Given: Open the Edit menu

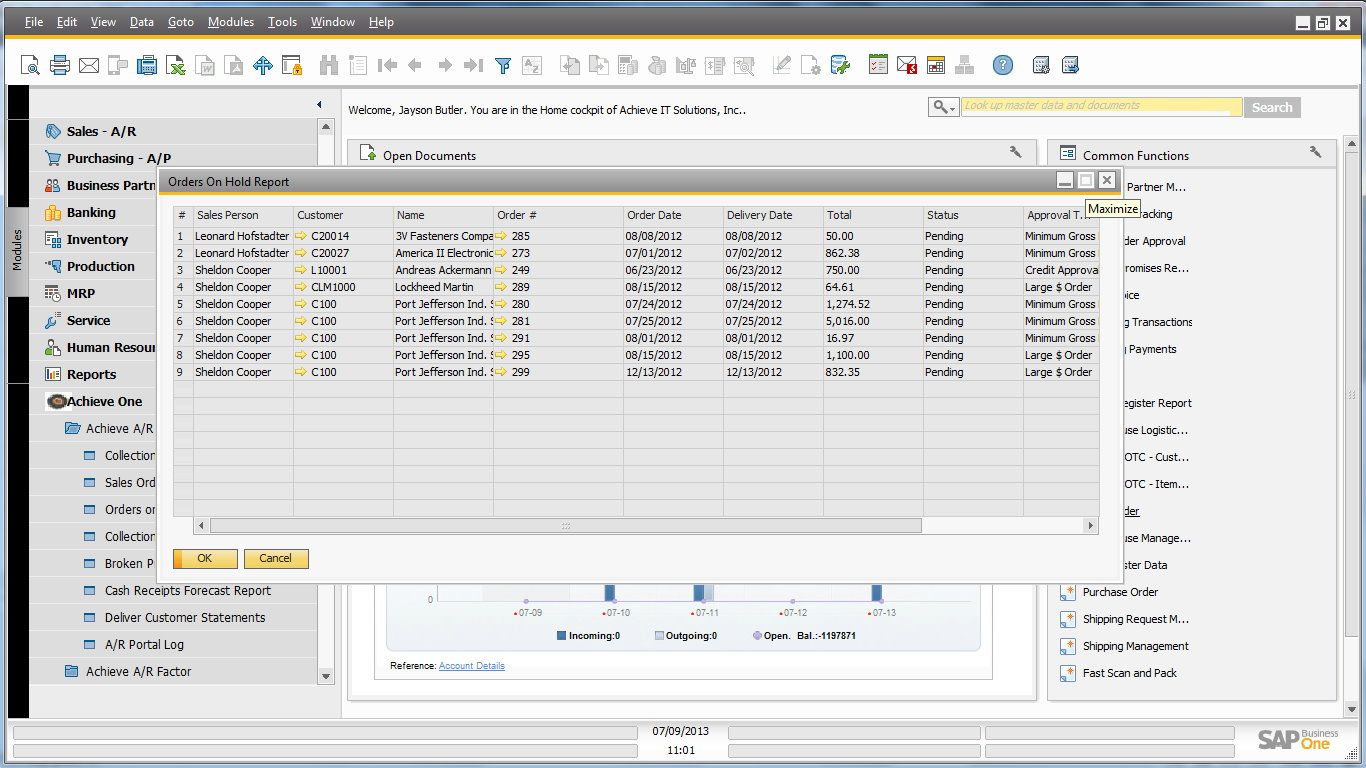Looking at the screenshot, I should pos(67,21).
